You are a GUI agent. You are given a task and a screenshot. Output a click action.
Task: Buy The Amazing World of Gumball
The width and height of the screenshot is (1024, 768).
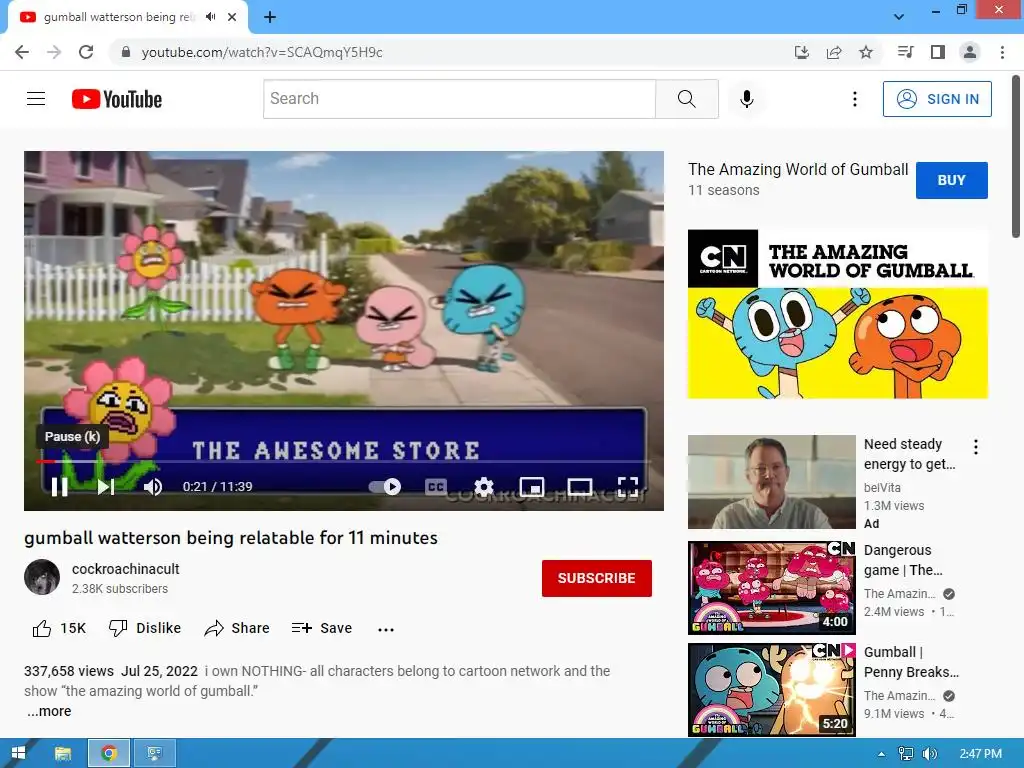(x=952, y=180)
